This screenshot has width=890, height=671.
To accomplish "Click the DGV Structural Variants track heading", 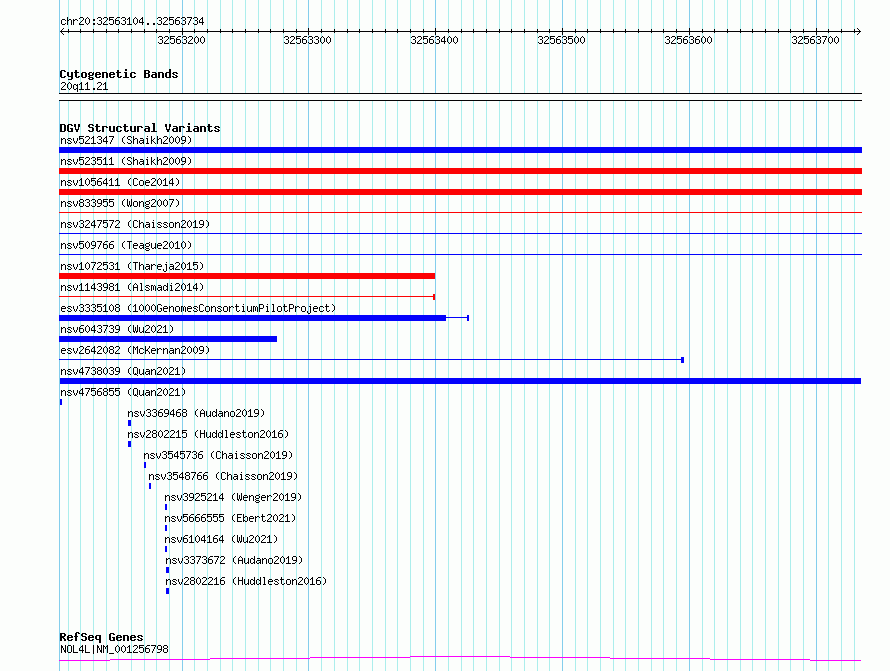I will 140,128.
